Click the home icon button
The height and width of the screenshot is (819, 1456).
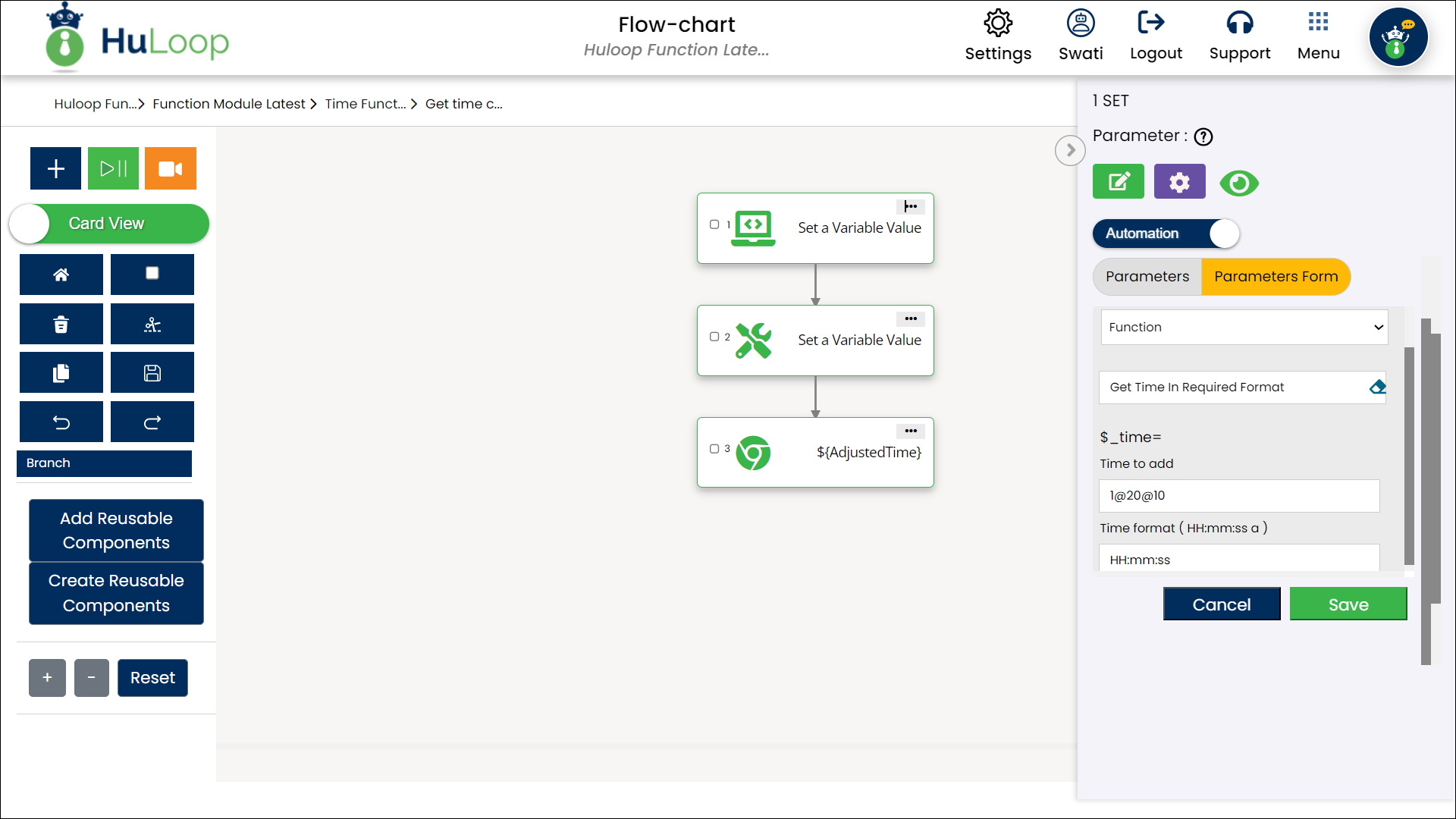tap(61, 275)
